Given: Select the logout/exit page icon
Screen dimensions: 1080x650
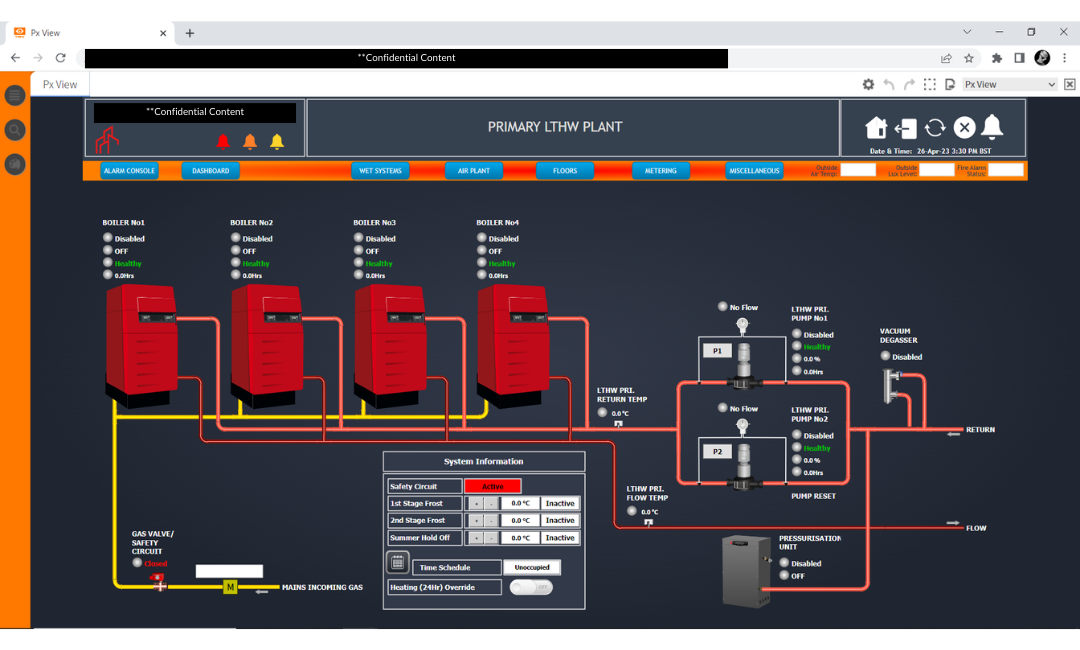Looking at the screenshot, I should (x=906, y=128).
